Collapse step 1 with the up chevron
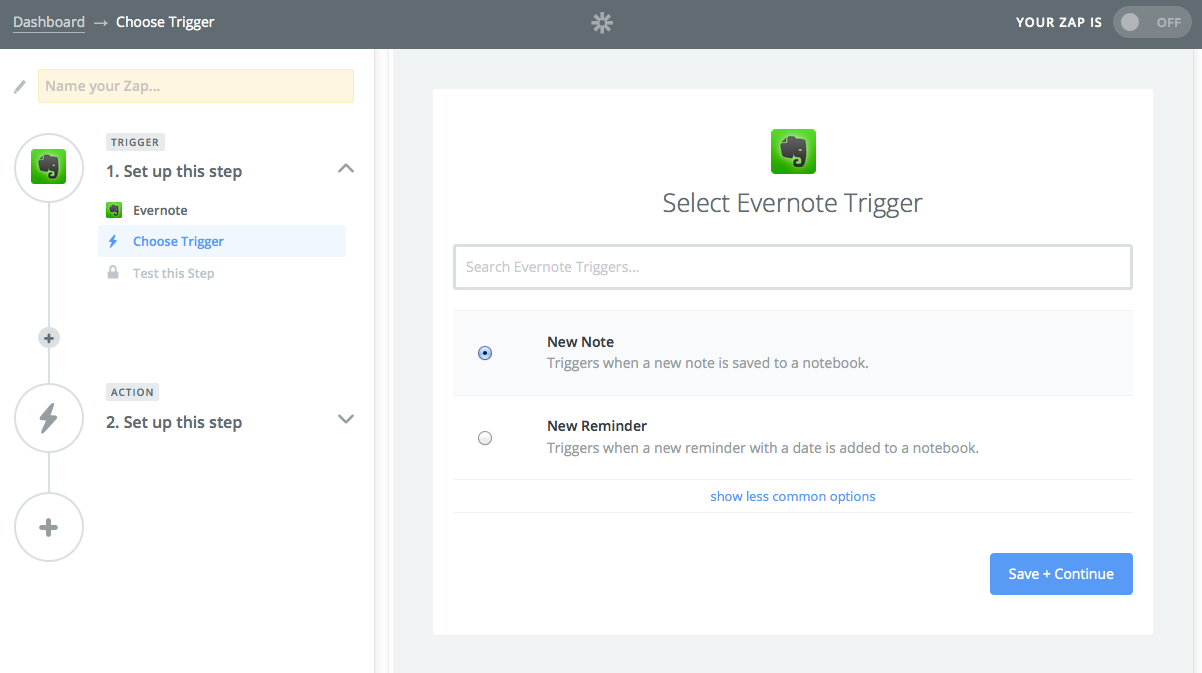 pos(346,169)
